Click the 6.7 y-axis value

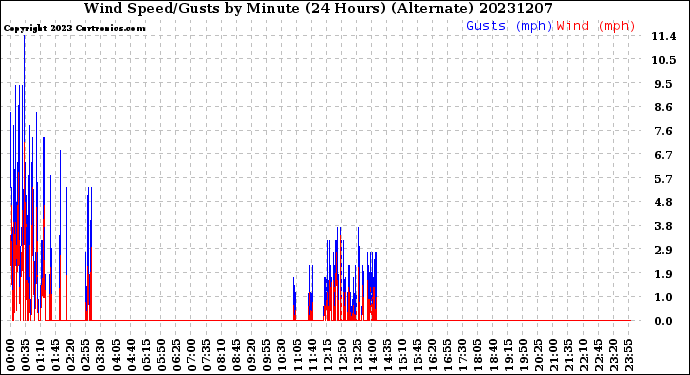[664, 155]
